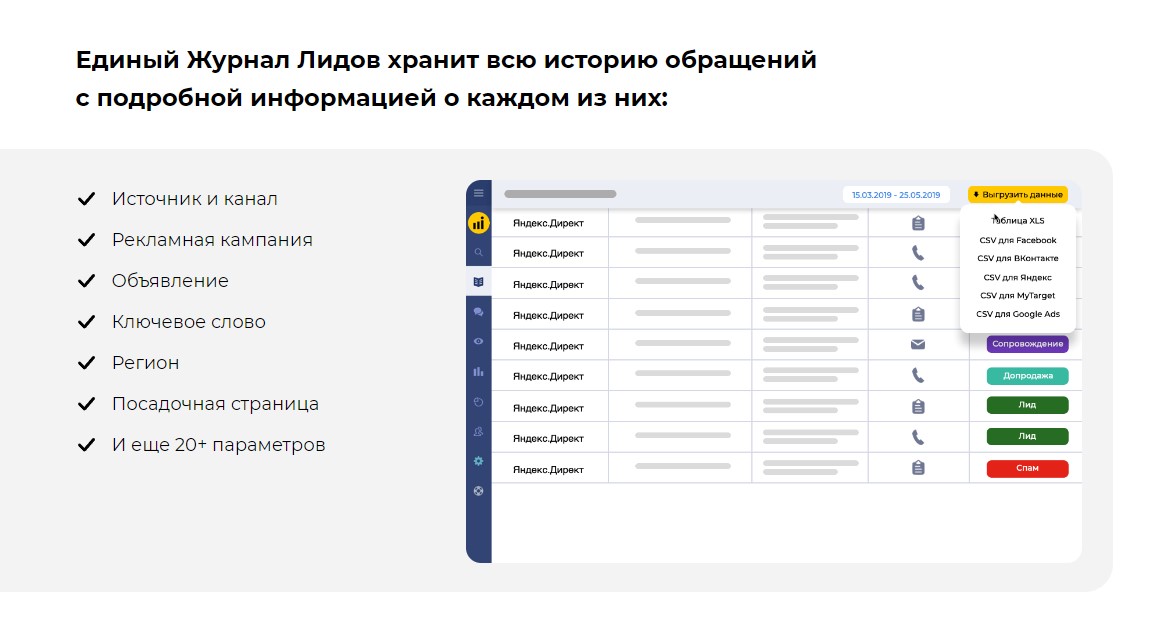Image resolution: width=1165 pixels, height=638 pixels.
Task: Select Таблица XLS from the export menu
Action: click(x=1017, y=221)
